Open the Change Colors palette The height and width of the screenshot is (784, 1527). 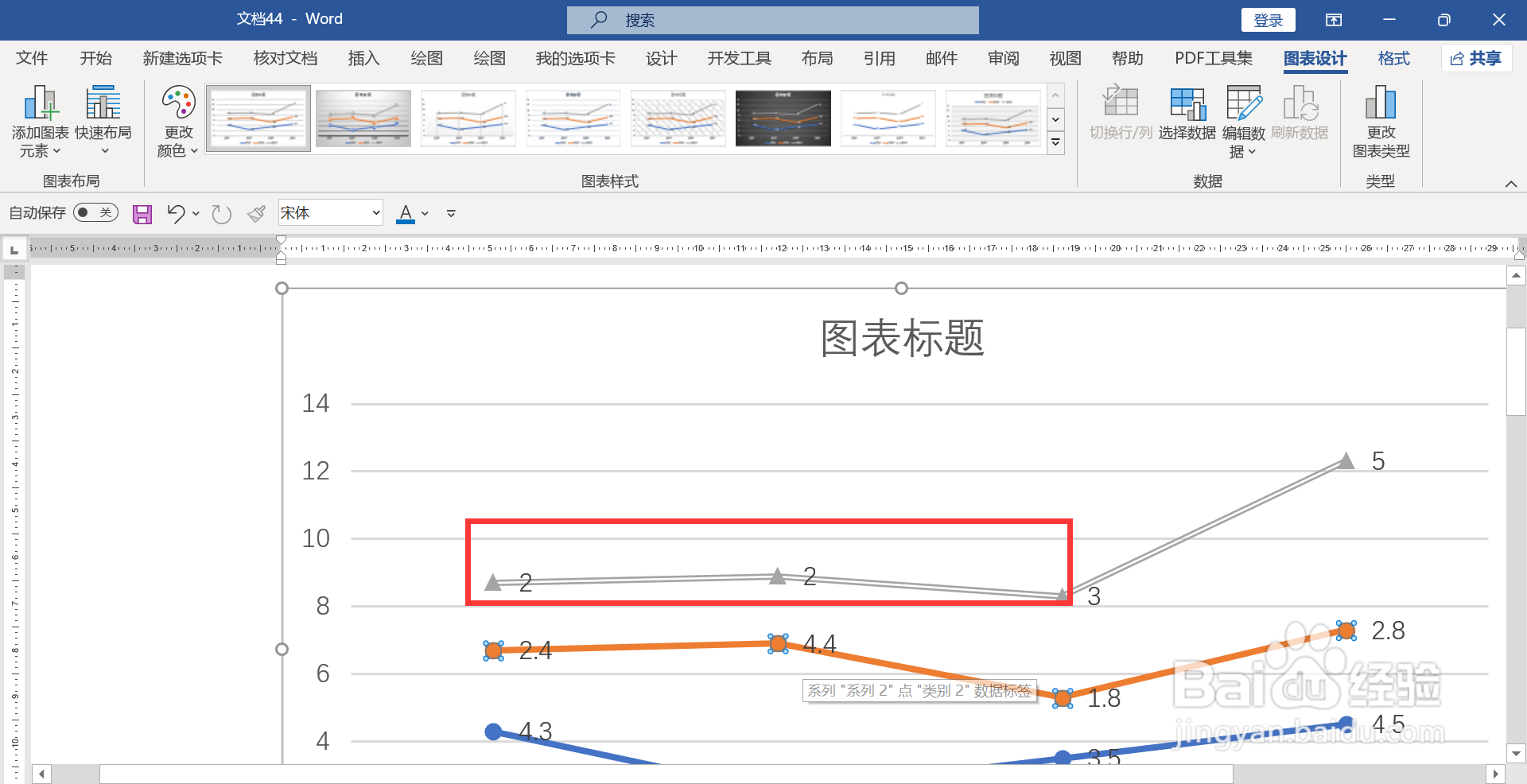178,122
